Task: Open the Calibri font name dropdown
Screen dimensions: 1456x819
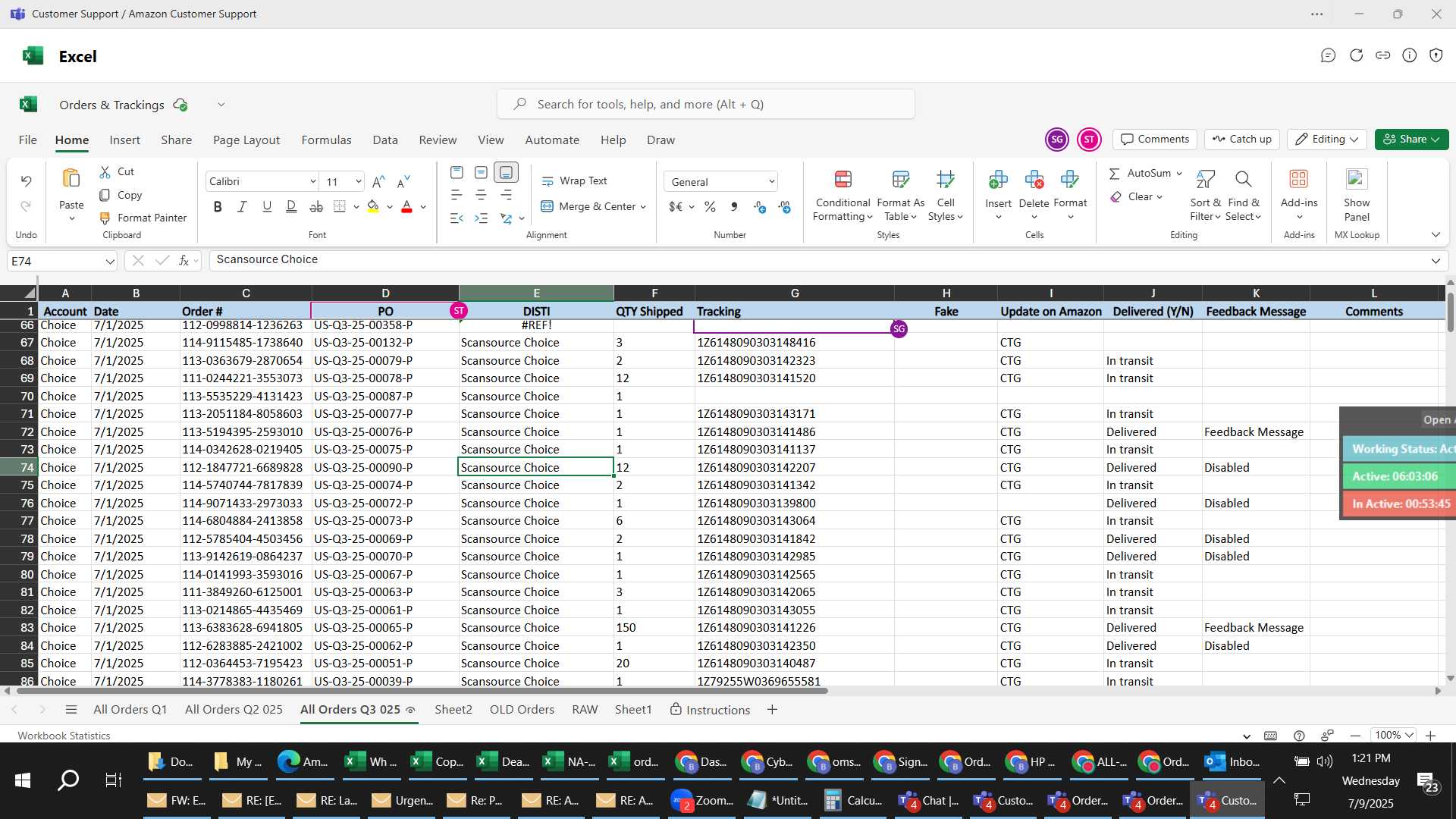Action: click(312, 182)
